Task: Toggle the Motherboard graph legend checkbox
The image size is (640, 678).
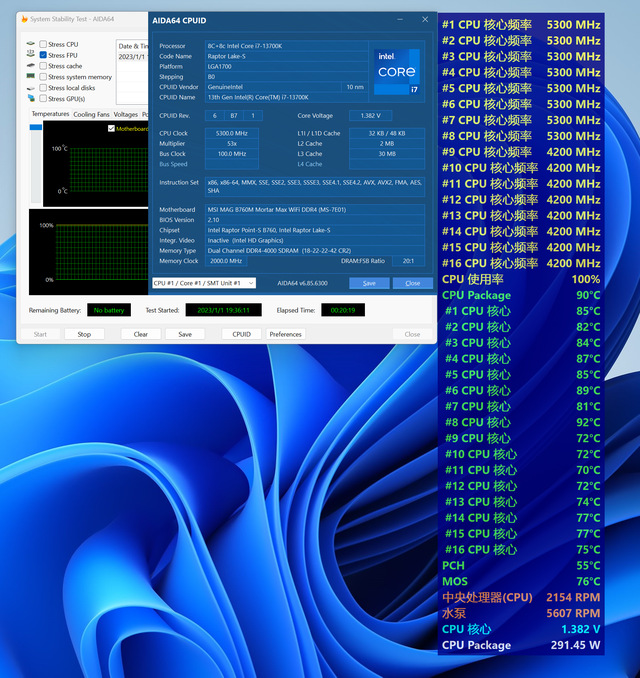Action: 111,128
